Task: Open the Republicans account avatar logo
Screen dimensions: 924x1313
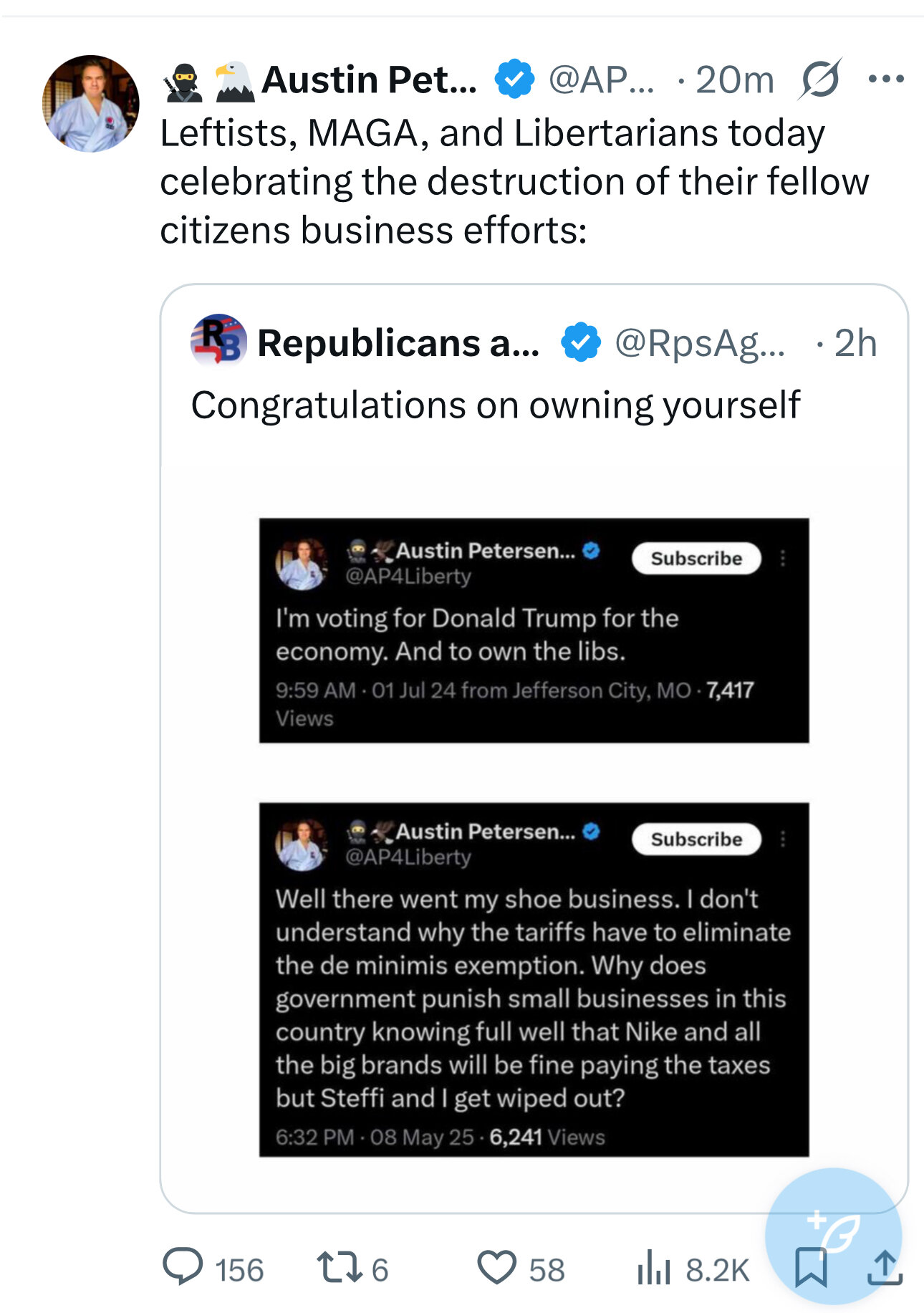Action: pos(218,340)
